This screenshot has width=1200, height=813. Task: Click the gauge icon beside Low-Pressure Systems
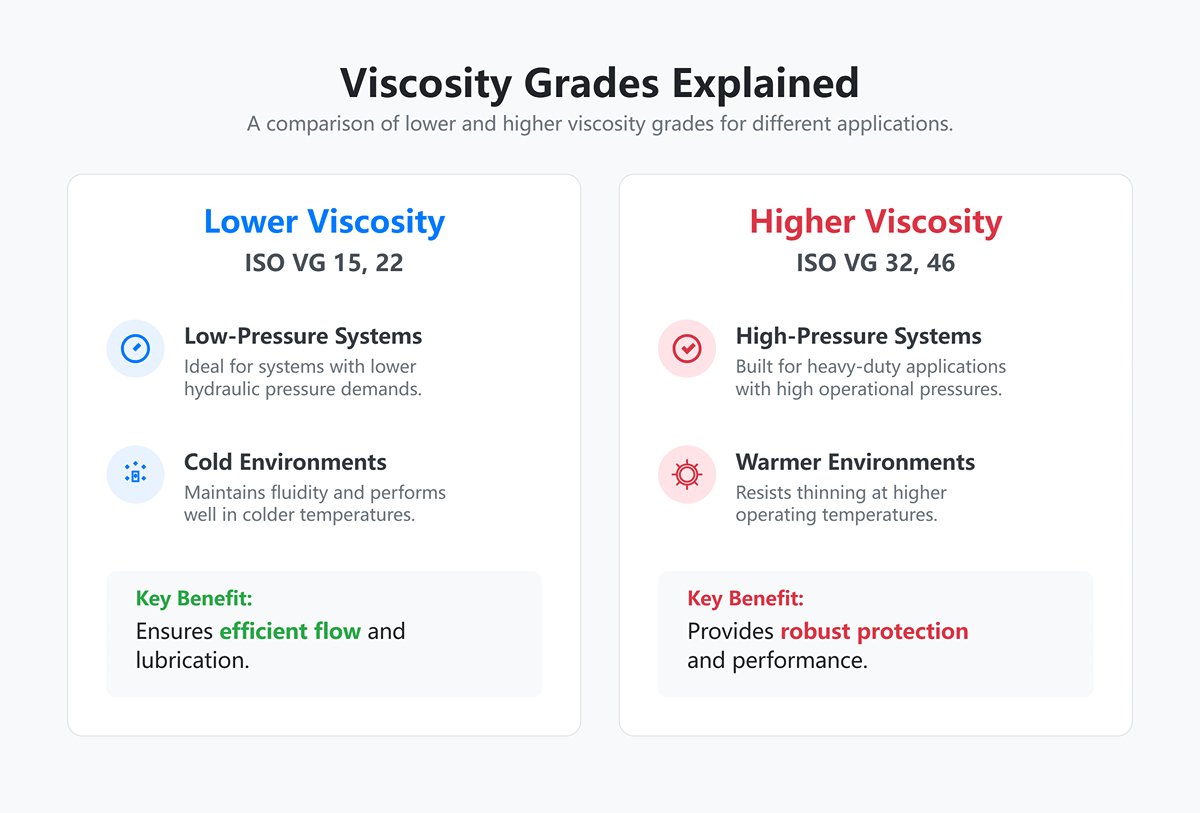tap(135, 348)
